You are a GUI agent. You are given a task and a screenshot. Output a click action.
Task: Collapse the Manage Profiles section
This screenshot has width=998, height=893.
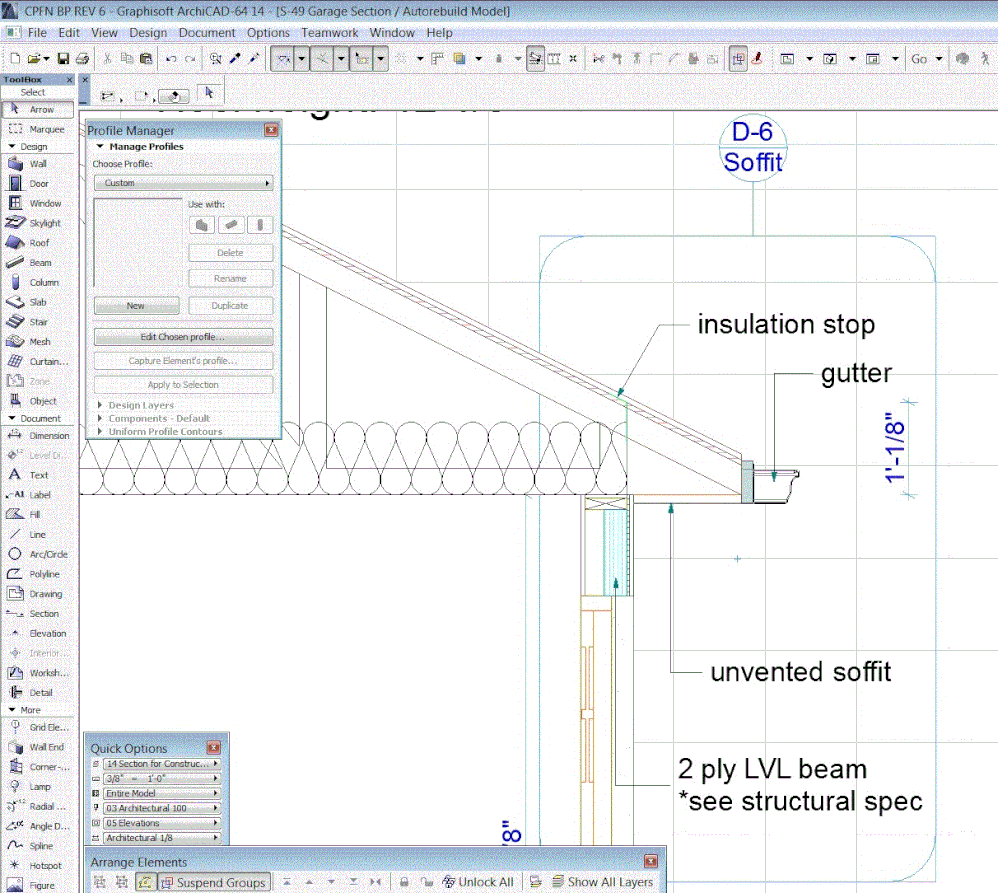(101, 147)
